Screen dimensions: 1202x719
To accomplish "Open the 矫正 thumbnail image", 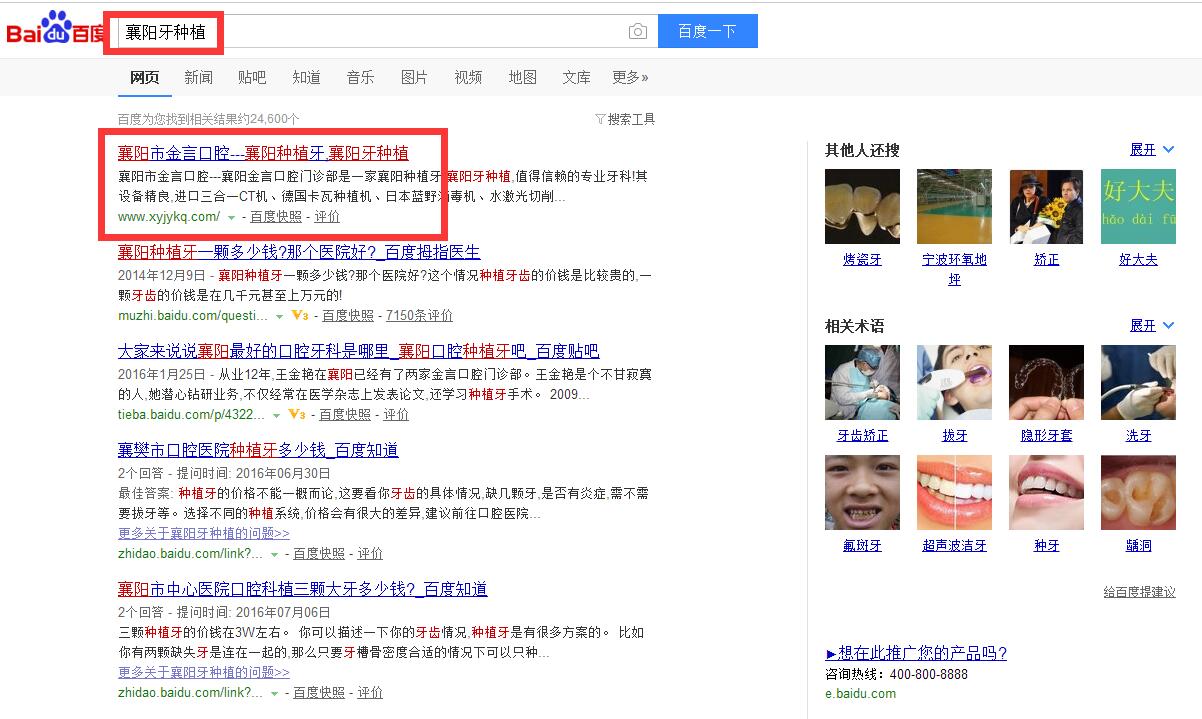I will (1046, 207).
